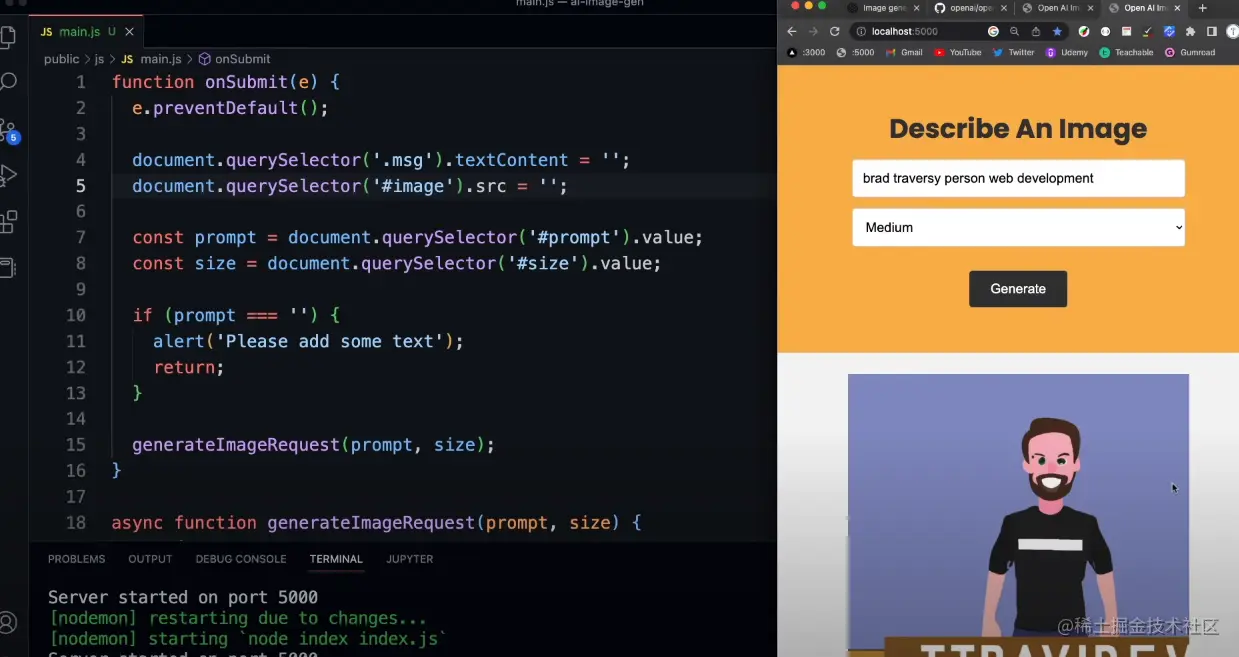Switch to the DEBUG CONSOLE tab
Screen dimensions: 1239x657
pyautogui.click(x=241, y=559)
